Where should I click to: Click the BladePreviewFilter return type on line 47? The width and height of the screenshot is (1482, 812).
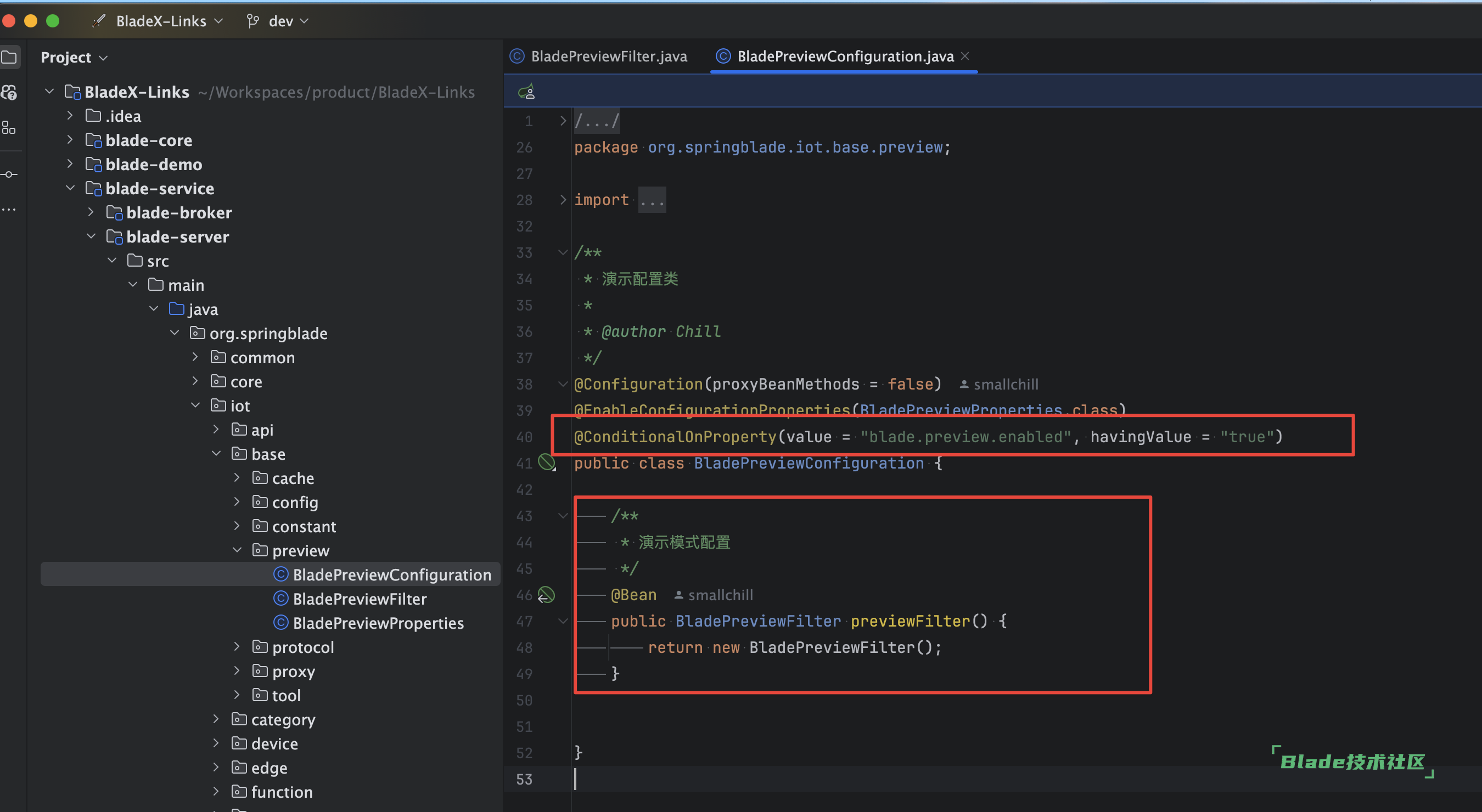coord(757,621)
